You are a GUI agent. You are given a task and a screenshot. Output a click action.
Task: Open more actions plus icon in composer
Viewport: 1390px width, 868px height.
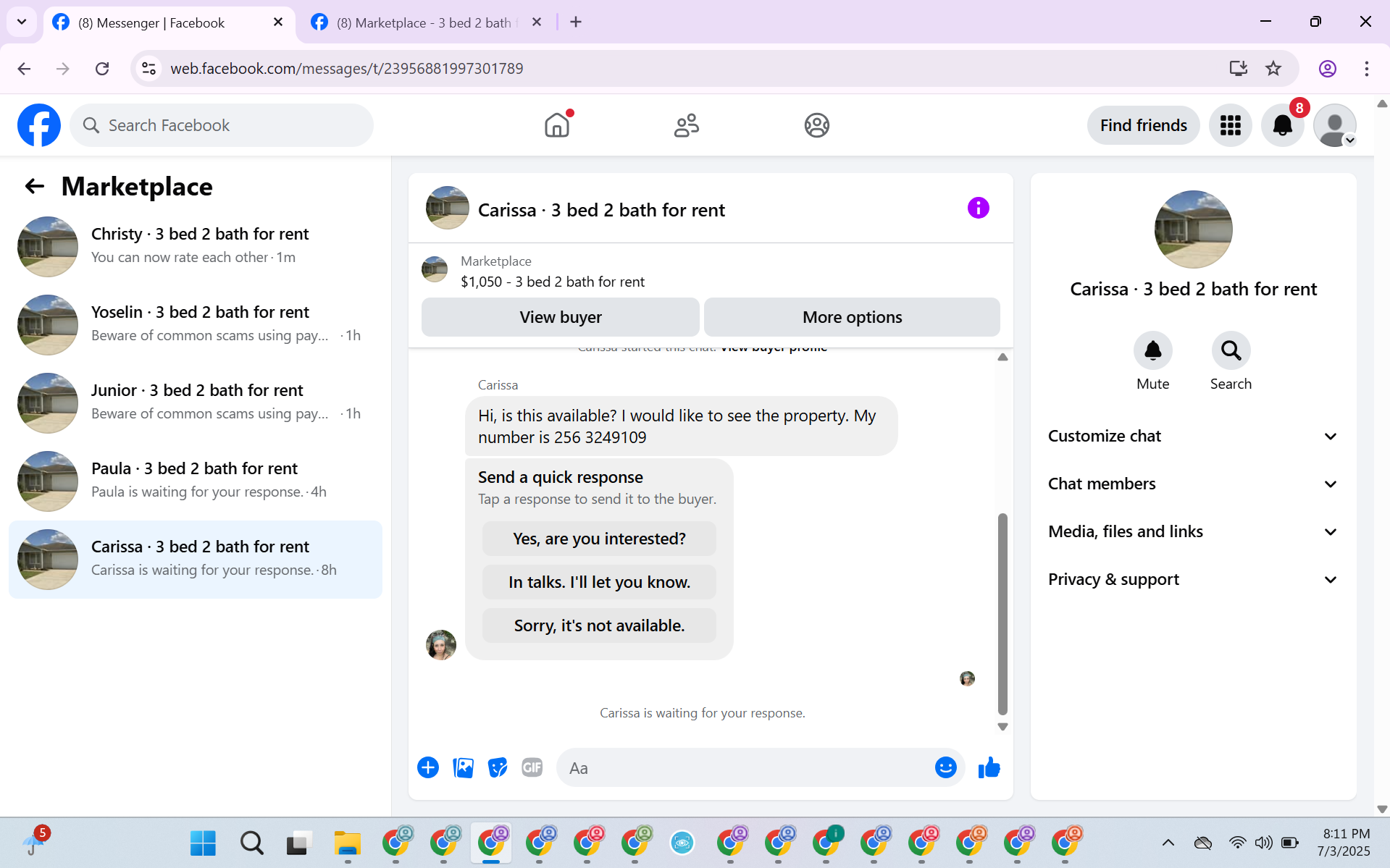pos(428,767)
